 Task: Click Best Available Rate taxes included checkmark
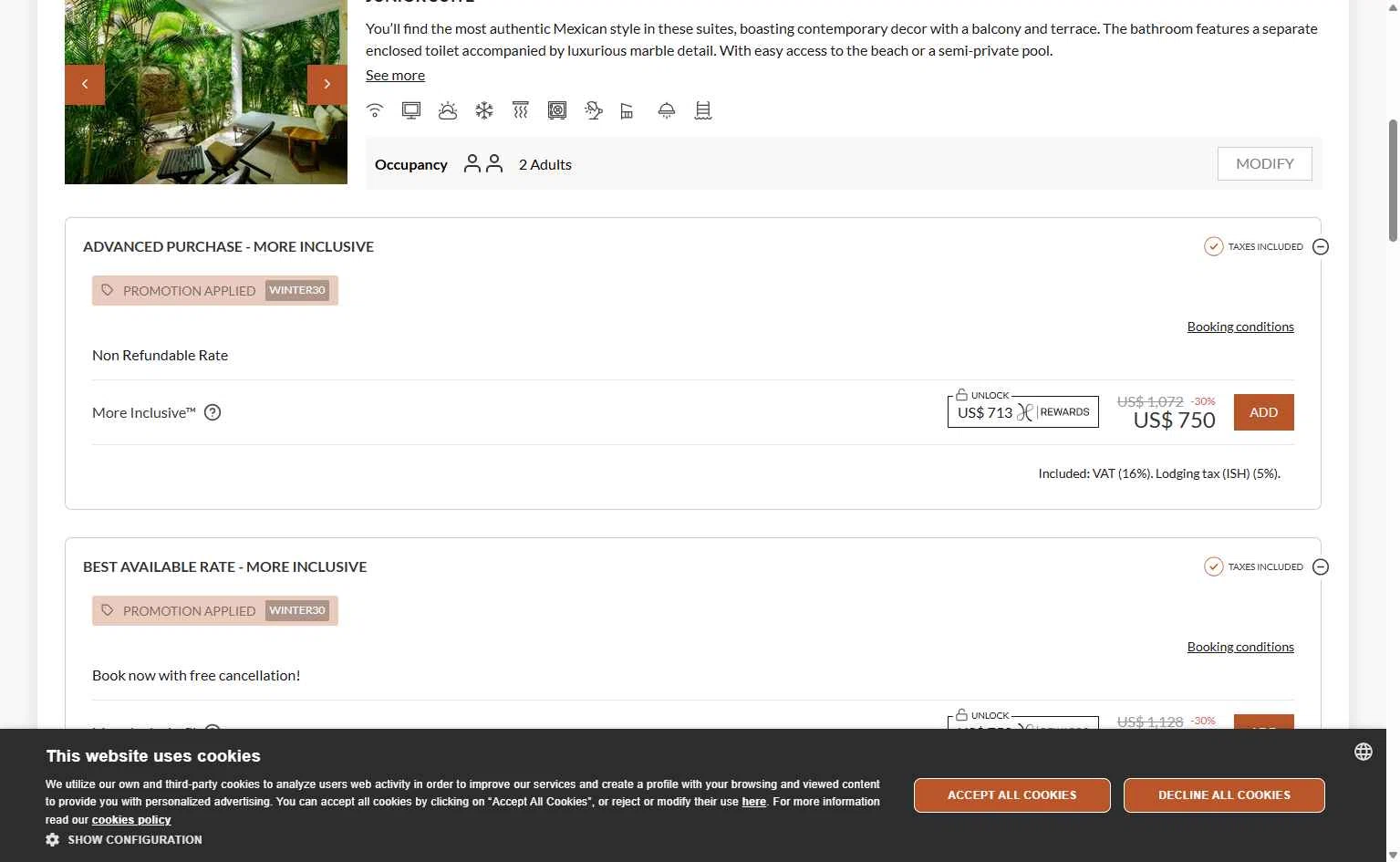[1213, 566]
